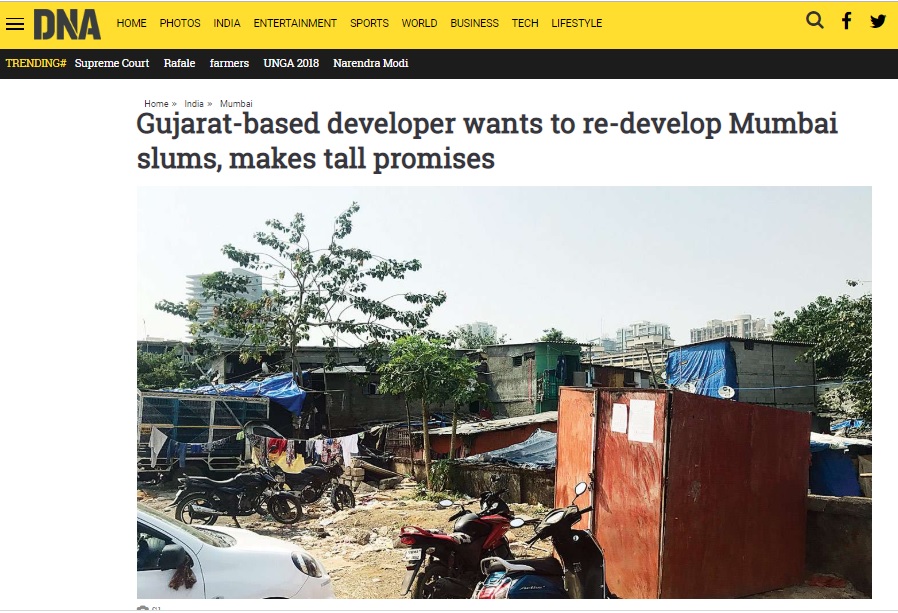This screenshot has width=898, height=613.
Task: Select Mumbai breadcrumb link
Action: click(x=236, y=104)
